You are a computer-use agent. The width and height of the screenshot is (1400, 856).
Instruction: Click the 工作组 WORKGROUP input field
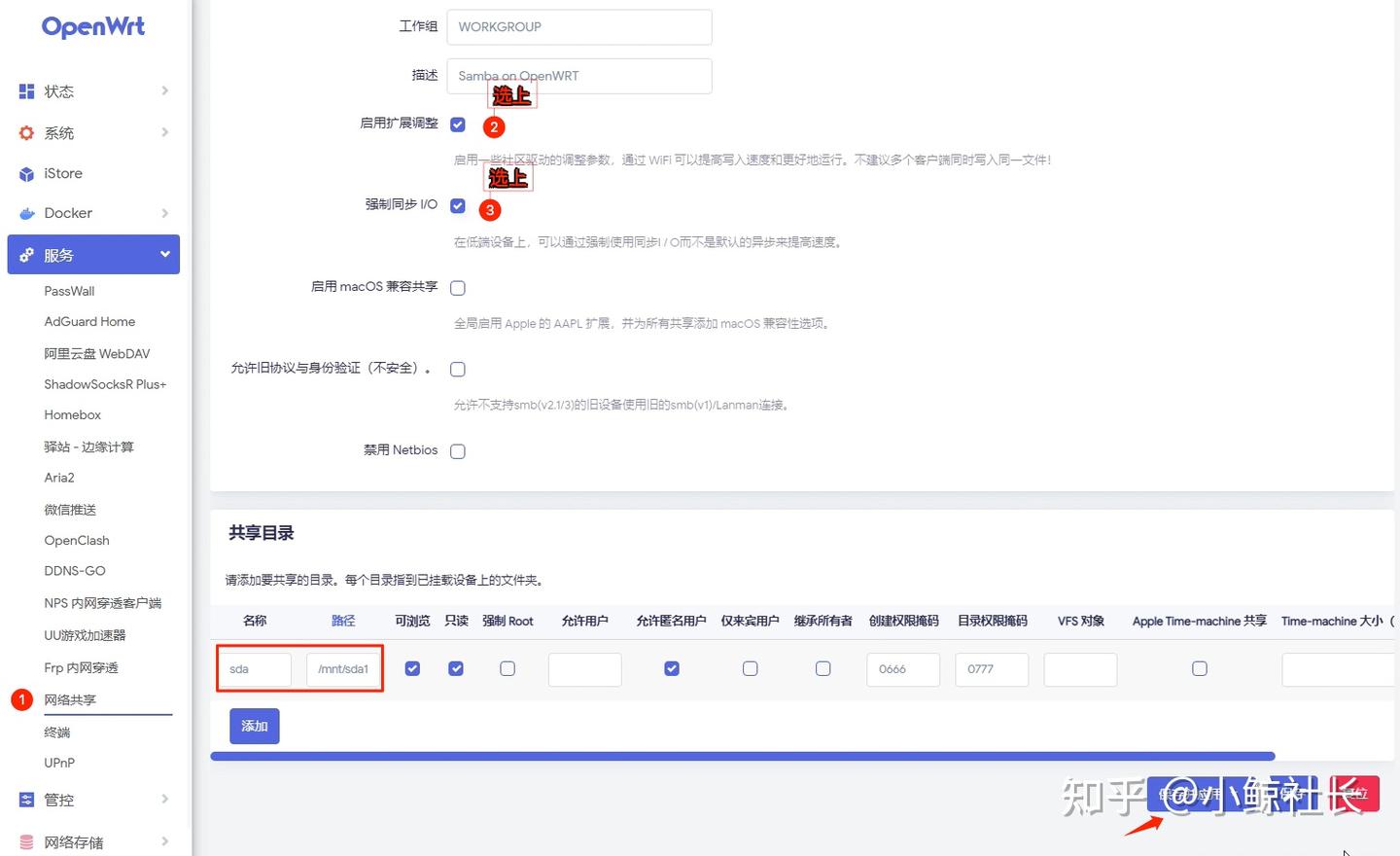click(578, 26)
